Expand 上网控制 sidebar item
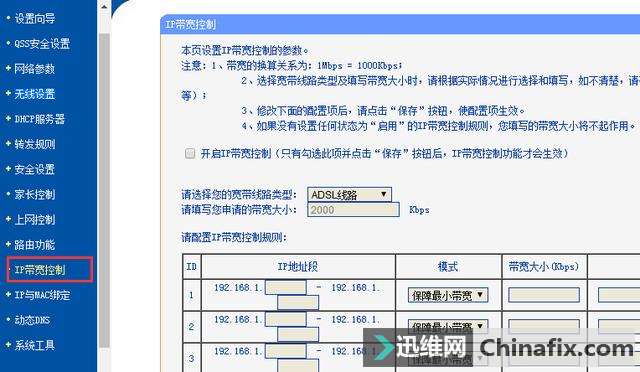Screen dimensions: 640x372 (x=34, y=220)
